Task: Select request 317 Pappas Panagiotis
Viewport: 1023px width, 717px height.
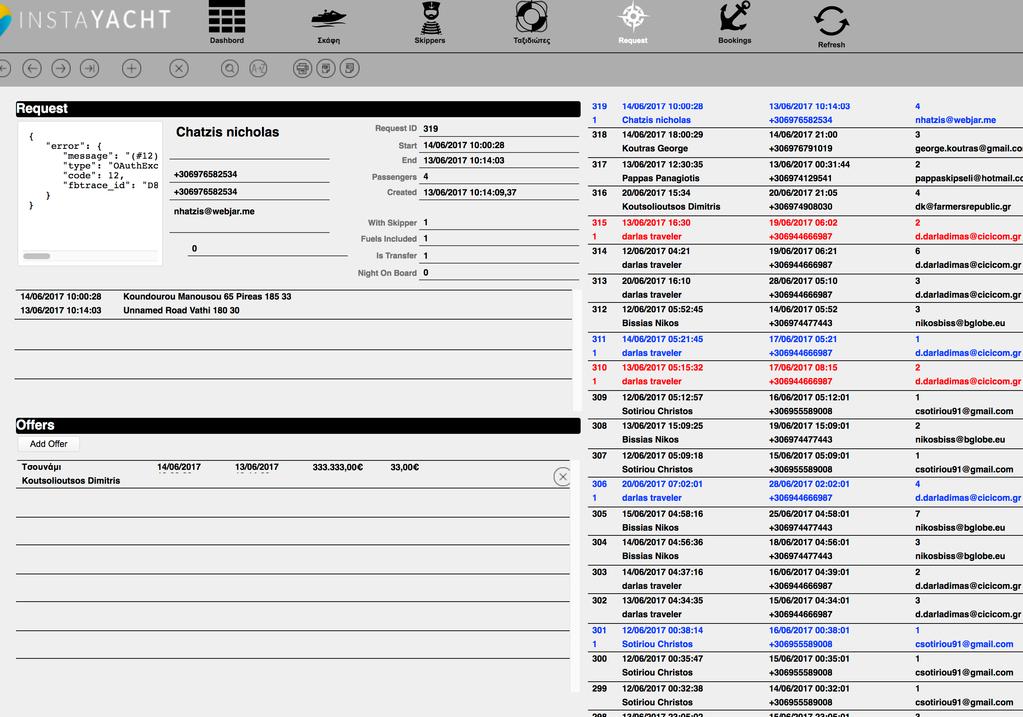Action: pyautogui.click(x=805, y=171)
